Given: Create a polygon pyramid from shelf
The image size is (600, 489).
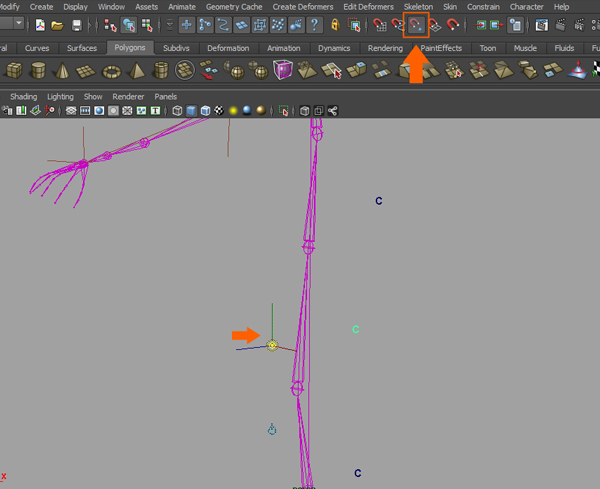Looking at the screenshot, I should click(137, 70).
